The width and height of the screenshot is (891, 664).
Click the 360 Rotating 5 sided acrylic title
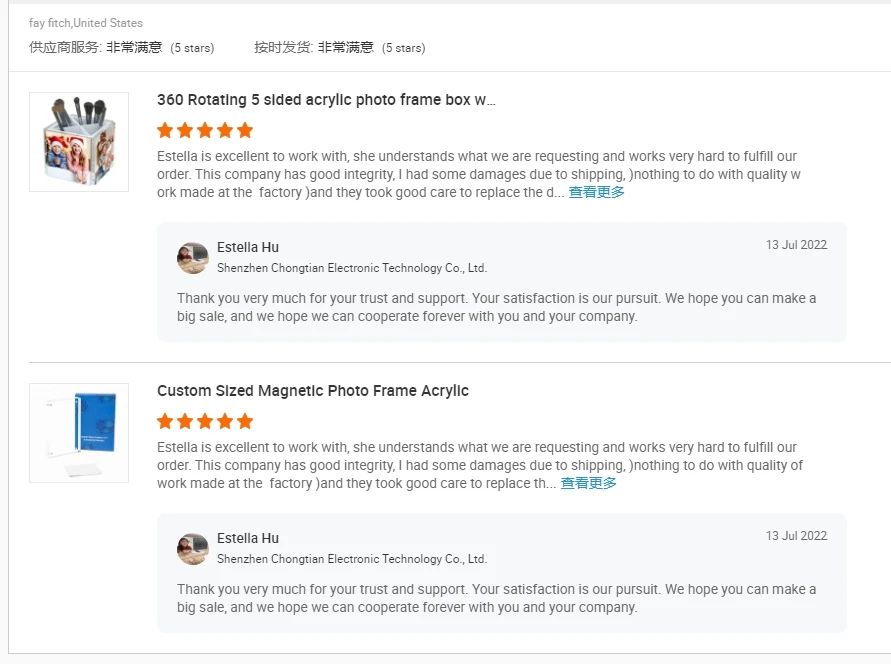[326, 100]
